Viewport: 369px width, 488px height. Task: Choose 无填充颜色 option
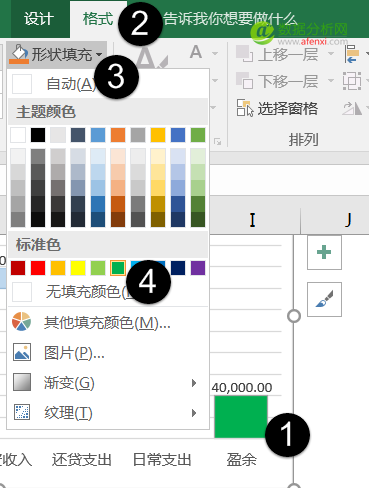point(108,291)
